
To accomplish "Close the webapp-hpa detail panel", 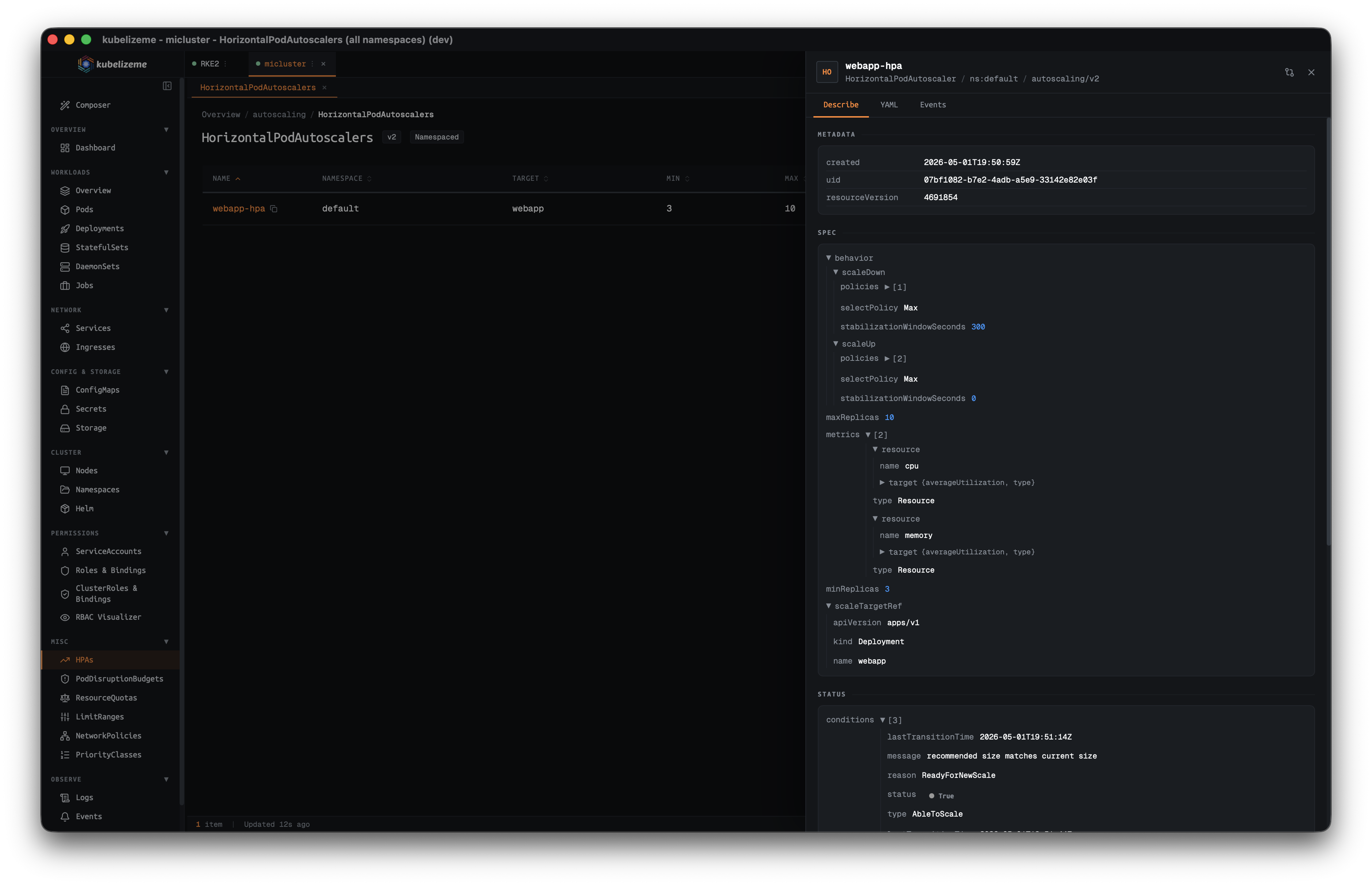I will [x=1311, y=72].
